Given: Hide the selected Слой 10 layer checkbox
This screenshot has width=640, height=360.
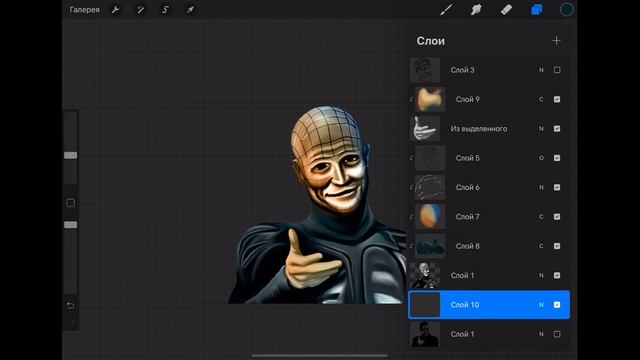Looking at the screenshot, I should [x=557, y=305].
